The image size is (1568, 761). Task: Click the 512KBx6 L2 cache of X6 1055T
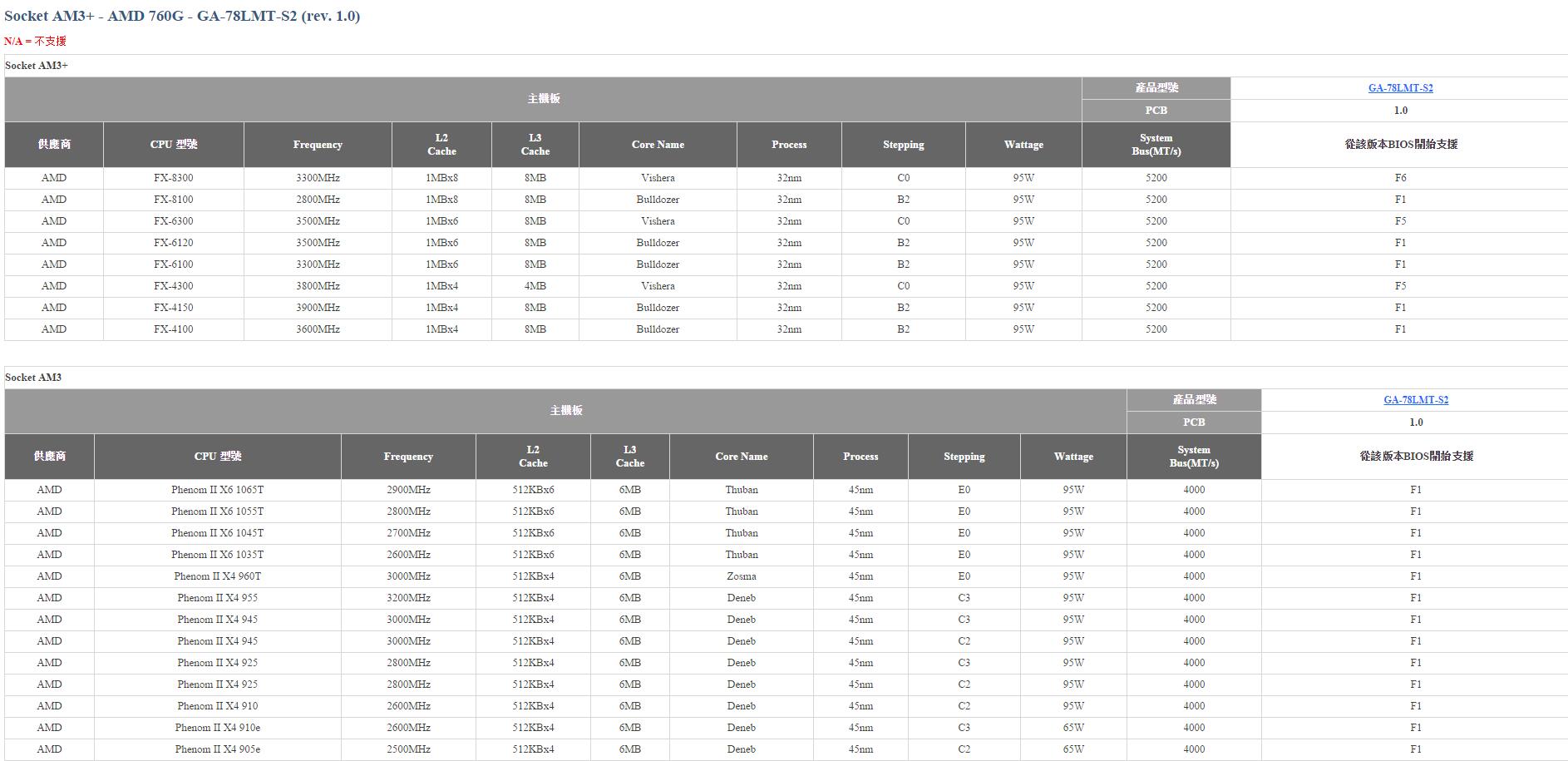point(533,511)
